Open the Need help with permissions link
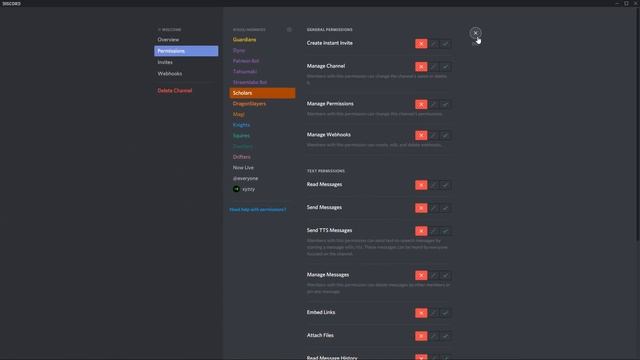 258,209
